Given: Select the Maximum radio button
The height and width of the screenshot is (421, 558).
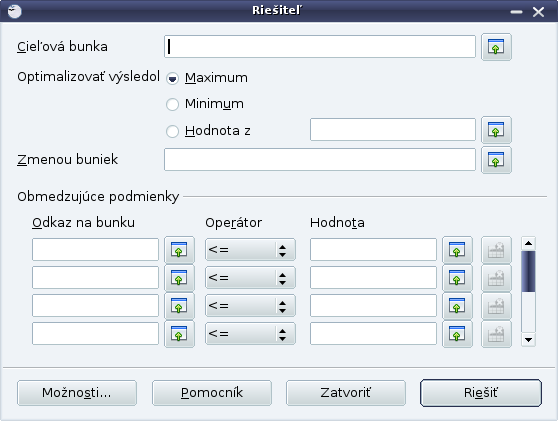Looking at the screenshot, I should coord(173,78).
